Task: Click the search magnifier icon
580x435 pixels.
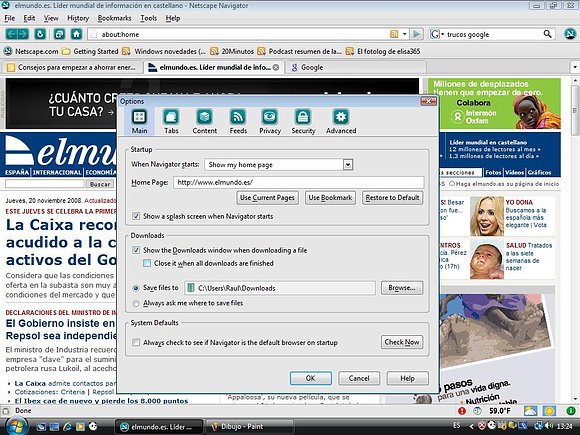Action: coord(547,34)
